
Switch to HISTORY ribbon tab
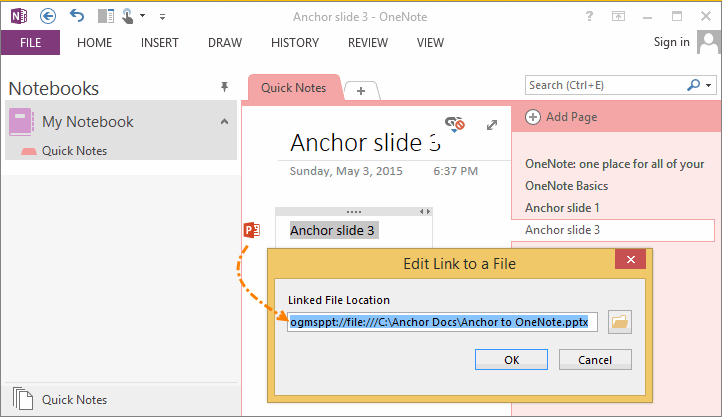[x=295, y=43]
